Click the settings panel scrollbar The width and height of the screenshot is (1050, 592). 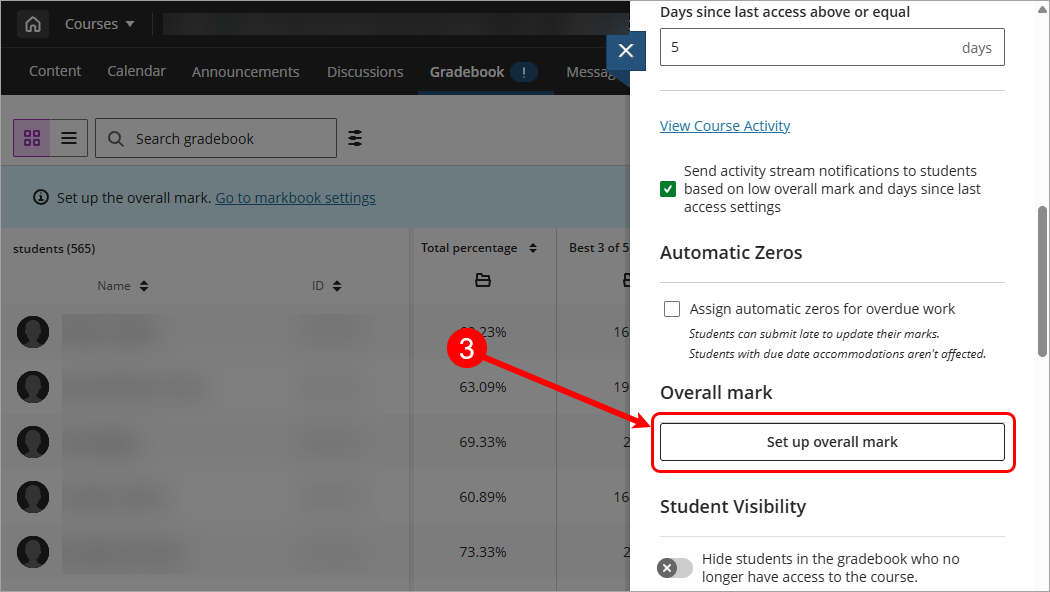pos(1042,281)
